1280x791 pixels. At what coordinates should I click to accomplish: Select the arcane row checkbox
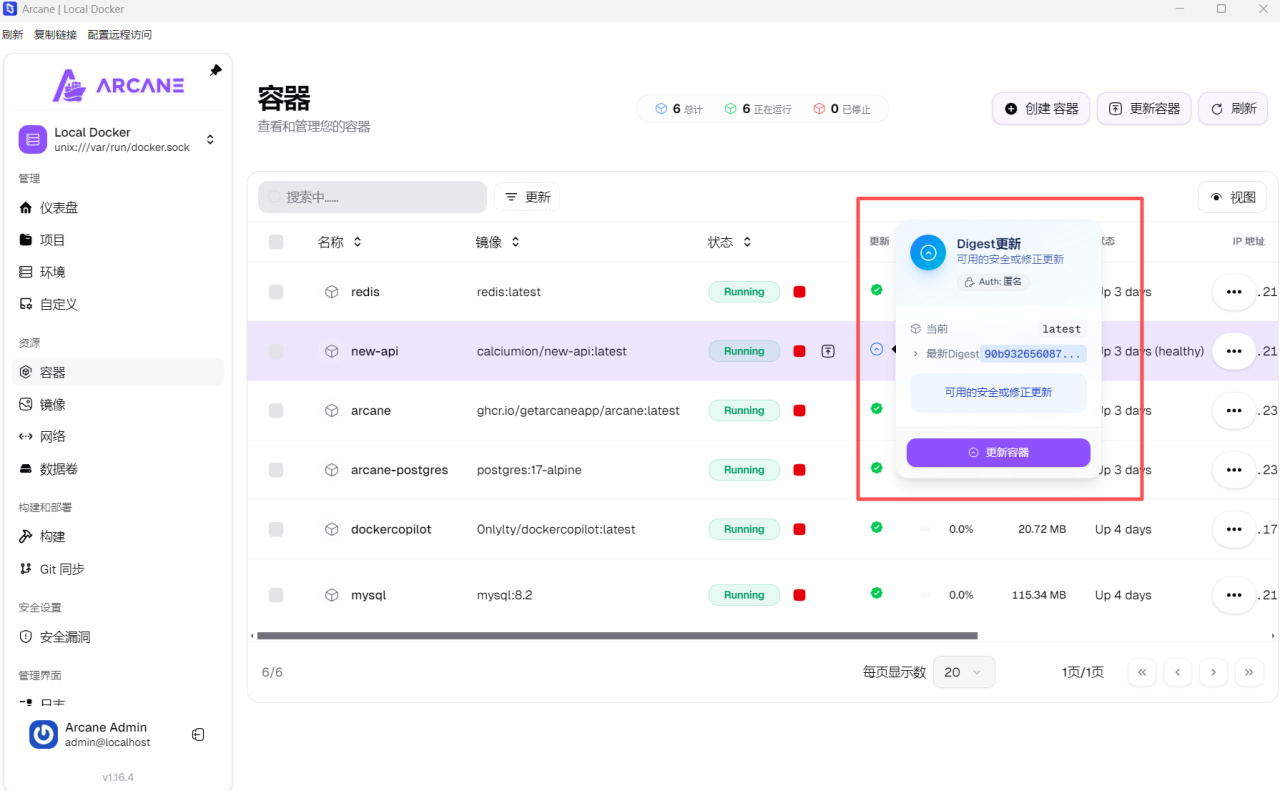[276, 410]
